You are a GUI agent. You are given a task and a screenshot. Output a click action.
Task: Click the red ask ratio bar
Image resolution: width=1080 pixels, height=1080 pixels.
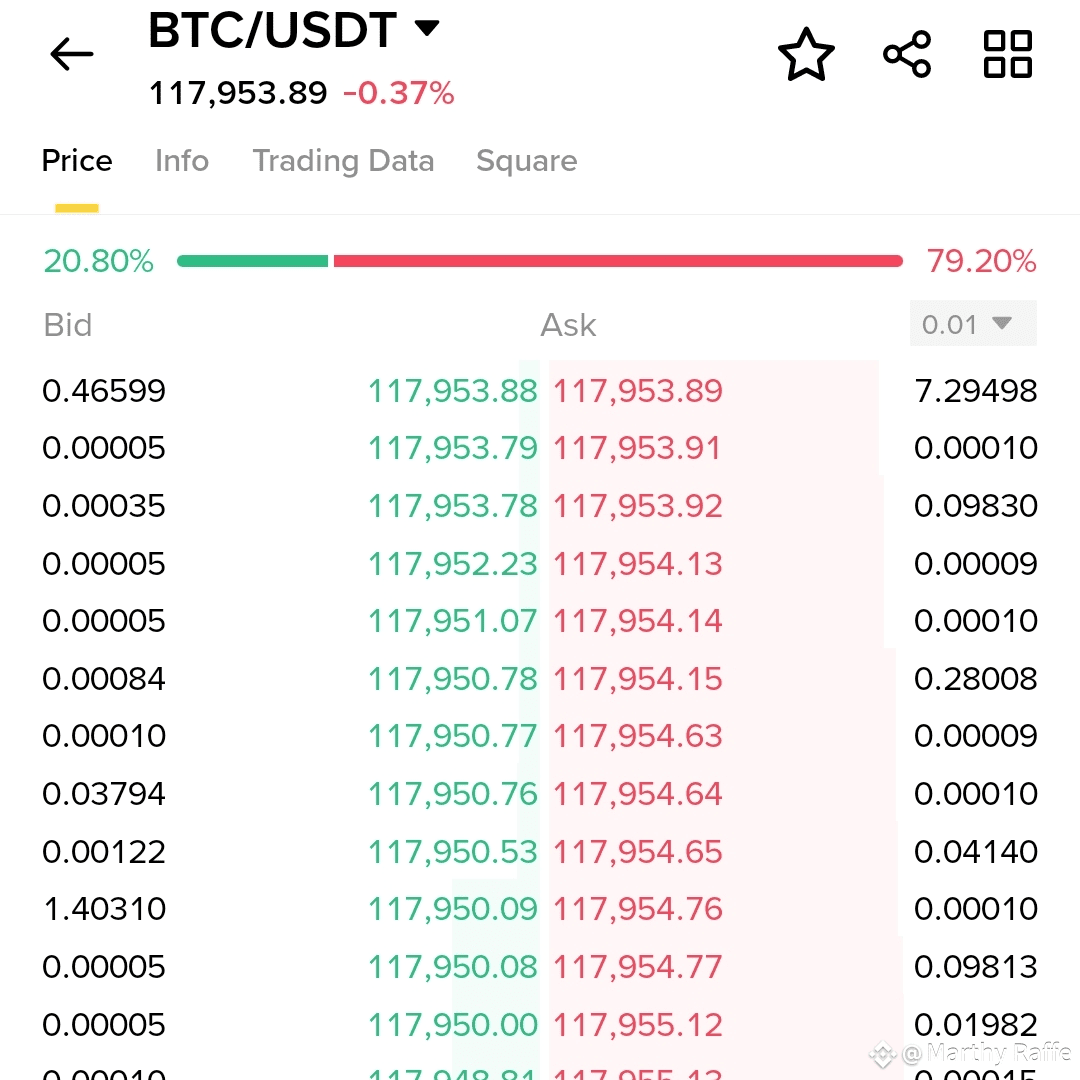pyautogui.click(x=618, y=261)
